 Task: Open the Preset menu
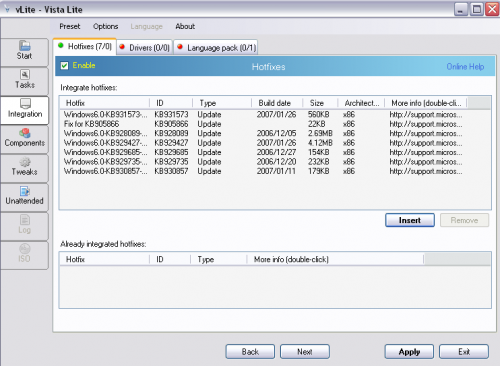70,26
